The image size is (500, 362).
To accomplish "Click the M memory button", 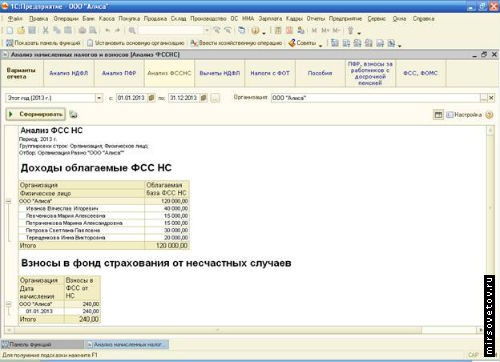I will [314, 30].
